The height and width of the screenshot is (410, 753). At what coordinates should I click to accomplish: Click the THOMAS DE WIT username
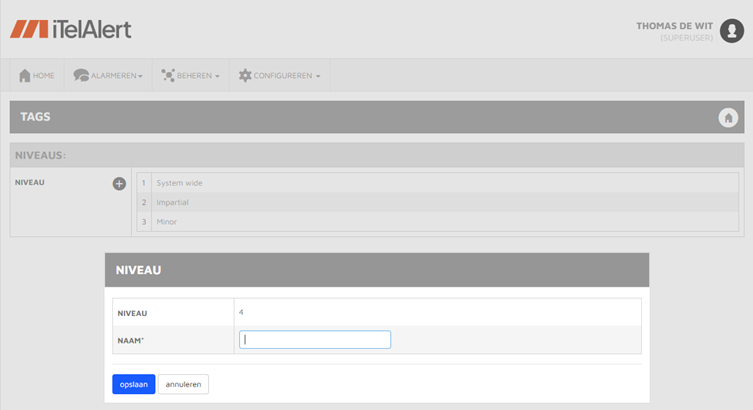click(x=674, y=26)
